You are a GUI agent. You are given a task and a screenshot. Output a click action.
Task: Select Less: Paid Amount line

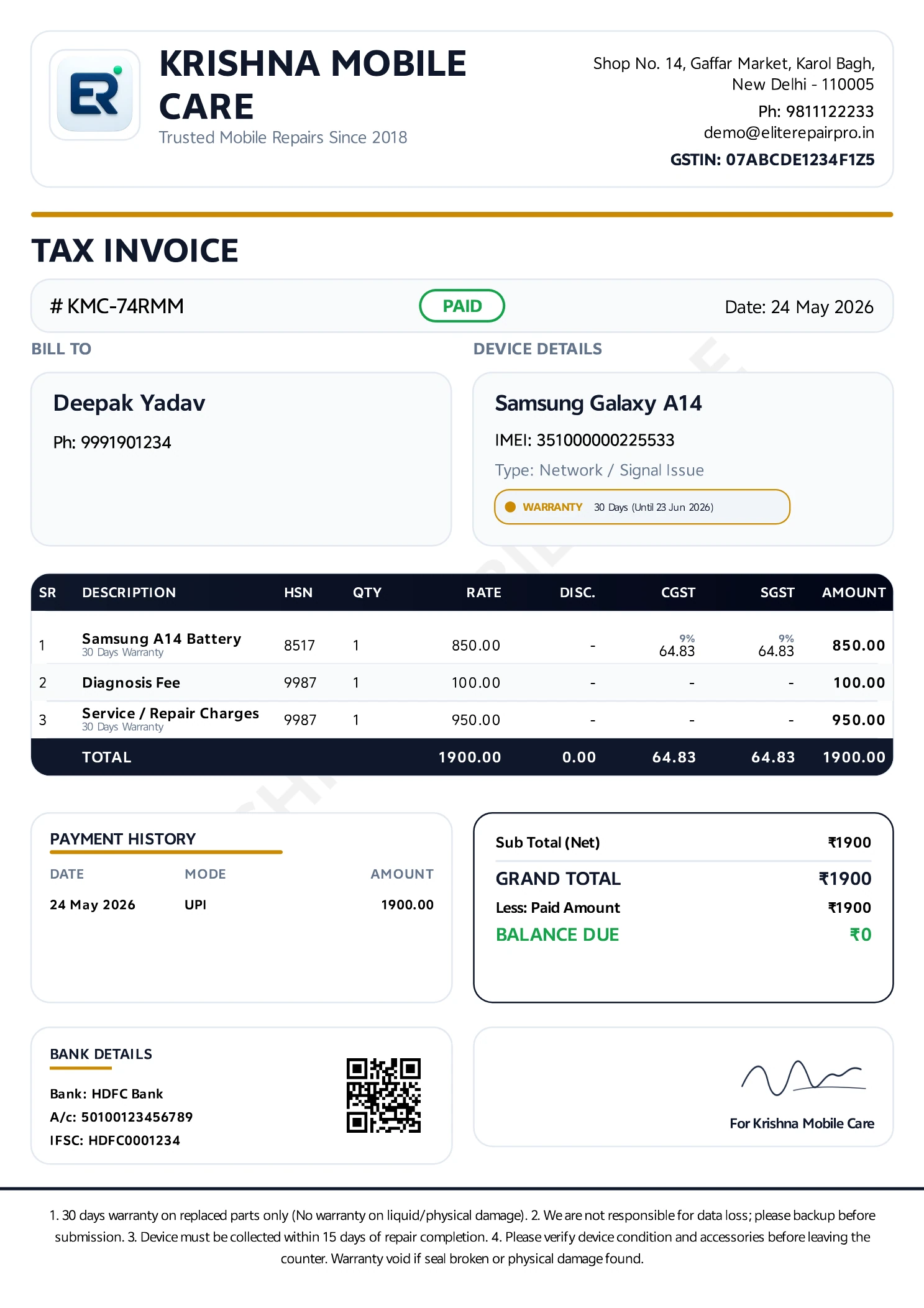[x=683, y=908]
